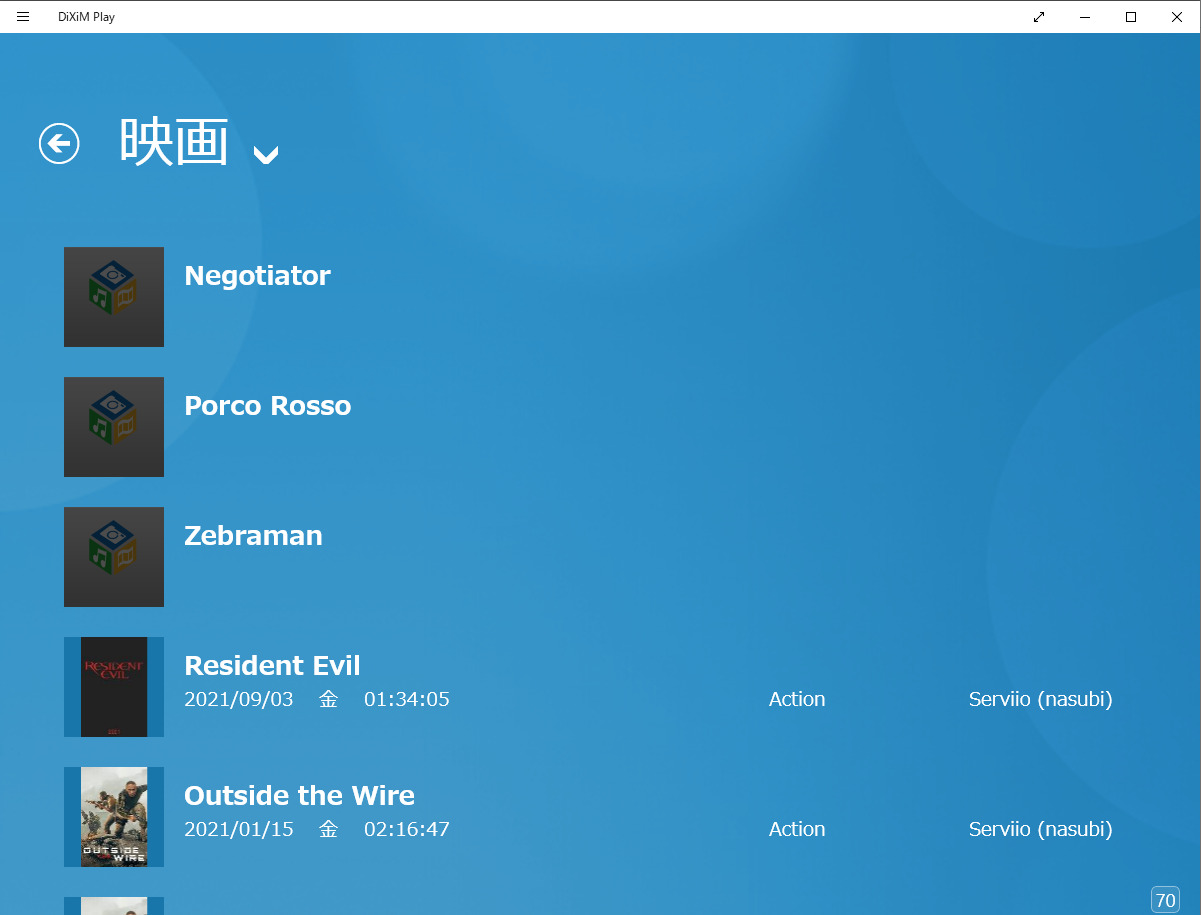Open the Resident Evil title

pyautogui.click(x=272, y=666)
